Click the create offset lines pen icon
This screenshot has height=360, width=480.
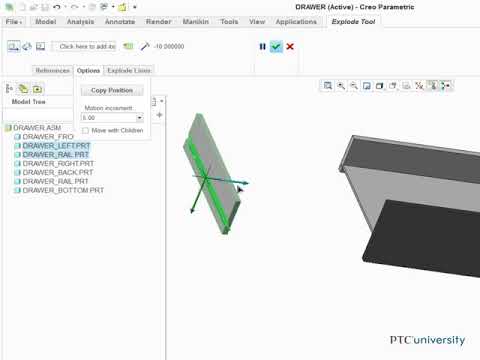click(145, 46)
